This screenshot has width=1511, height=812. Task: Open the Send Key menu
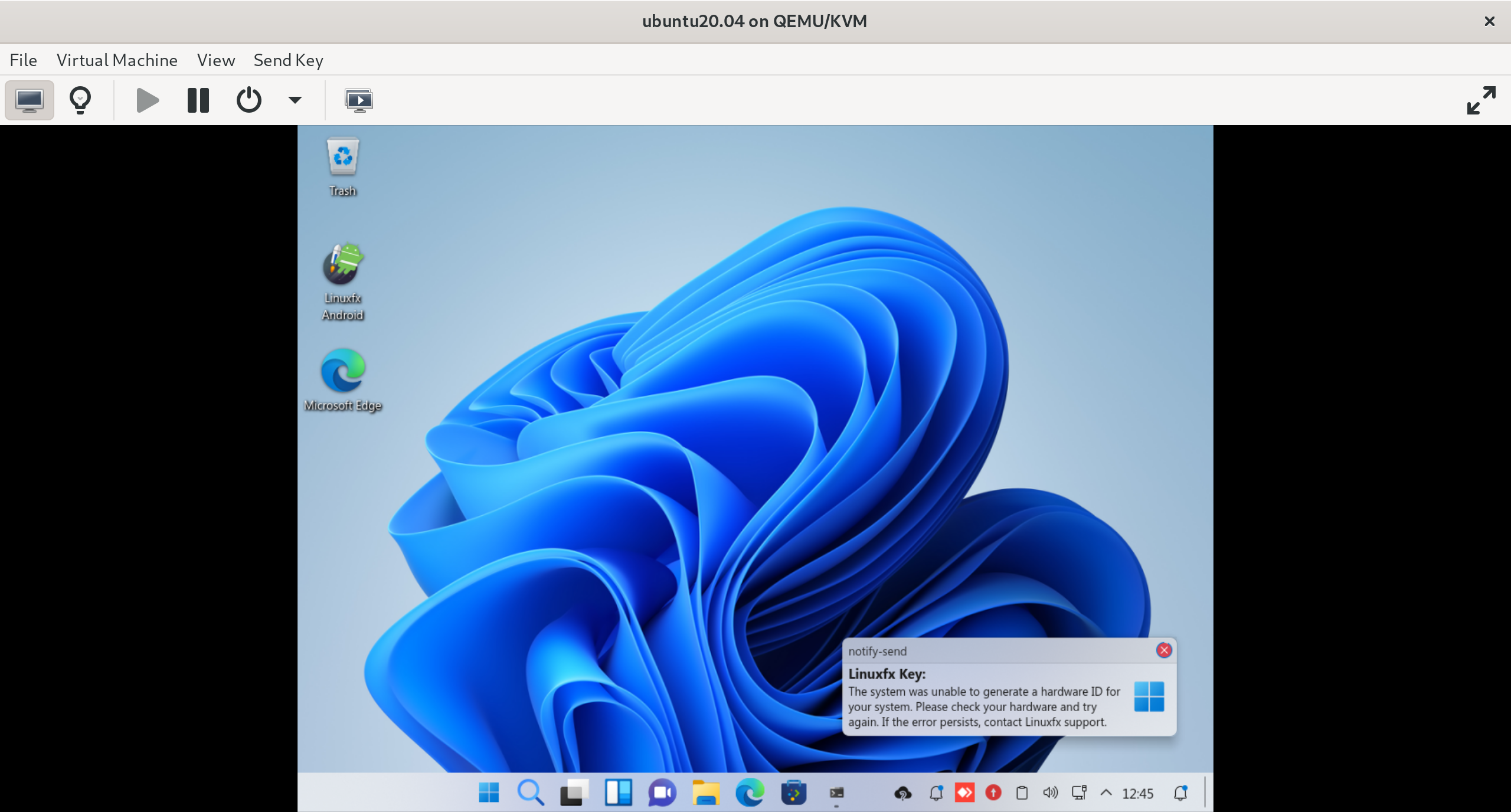[288, 60]
